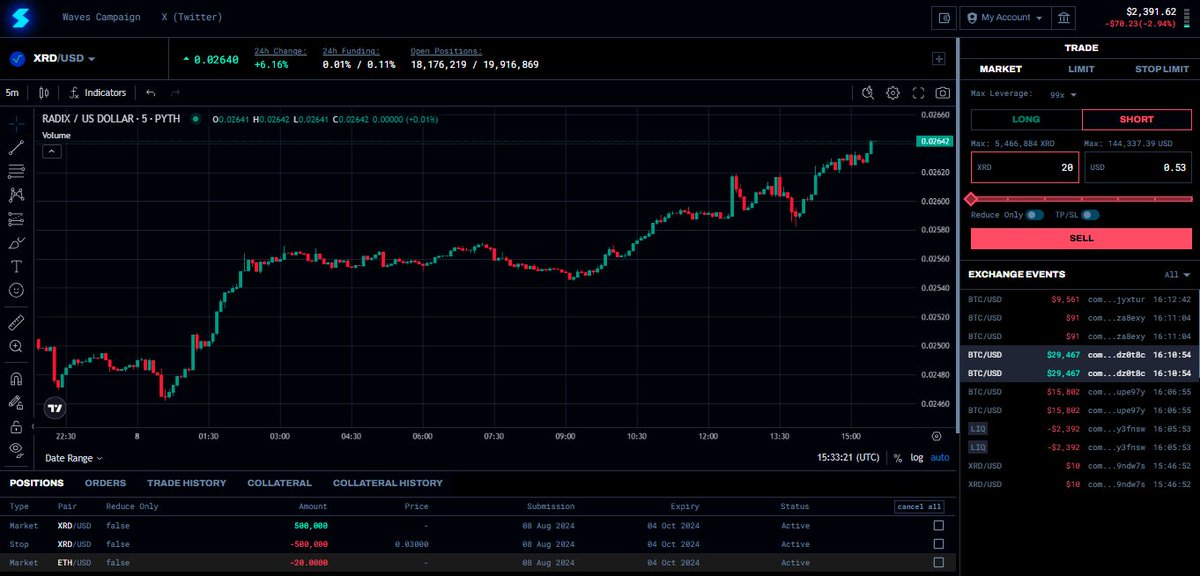1200x576 pixels.
Task: Toggle the TP/SL switch
Action: 1090,215
